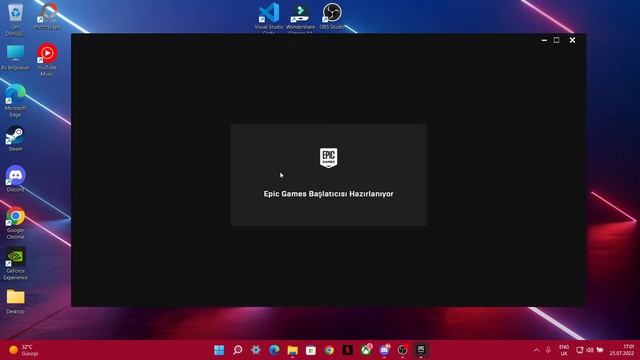Viewport: 640px width, 360px height.
Task: Open the Xbox app in the taskbar
Action: 366,350
